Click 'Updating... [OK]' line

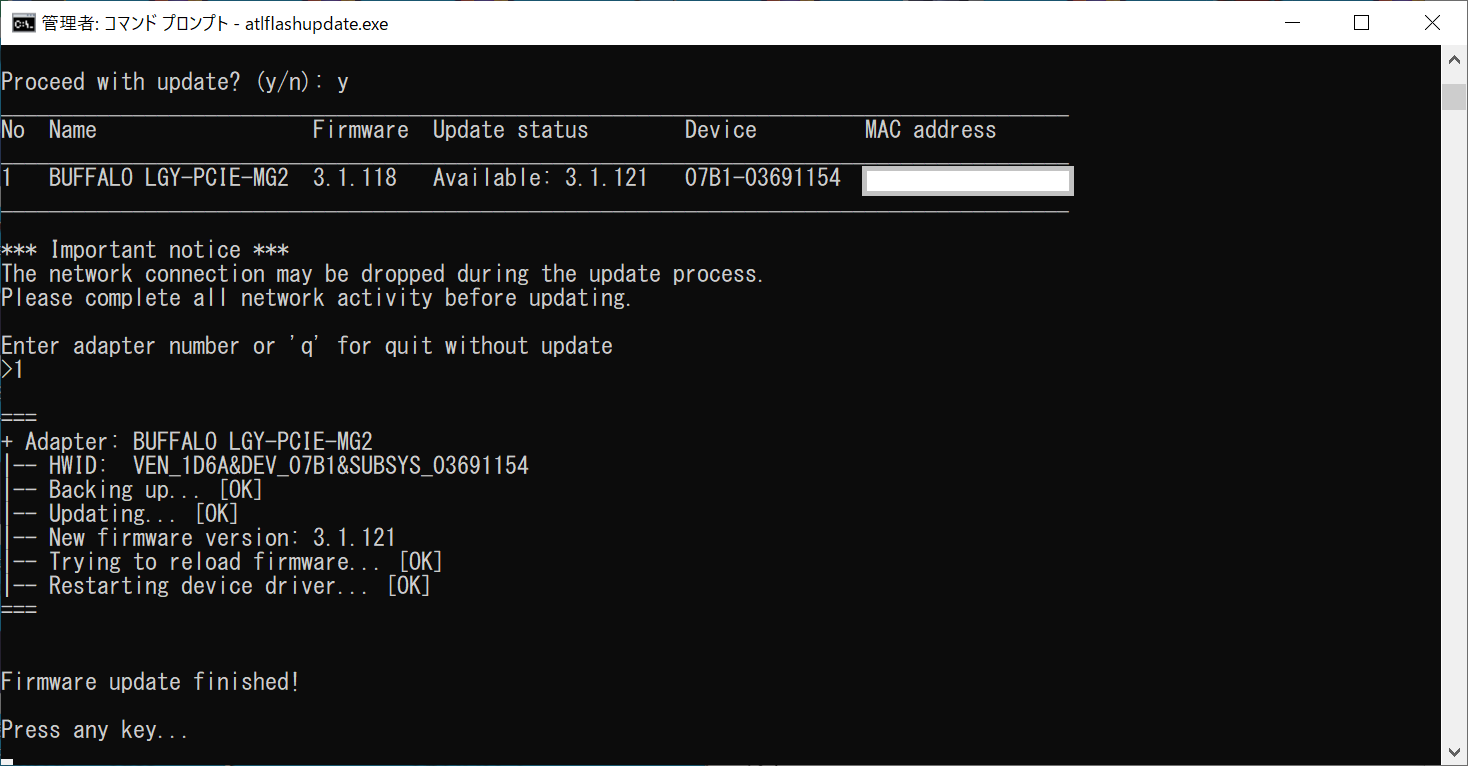(x=120, y=514)
